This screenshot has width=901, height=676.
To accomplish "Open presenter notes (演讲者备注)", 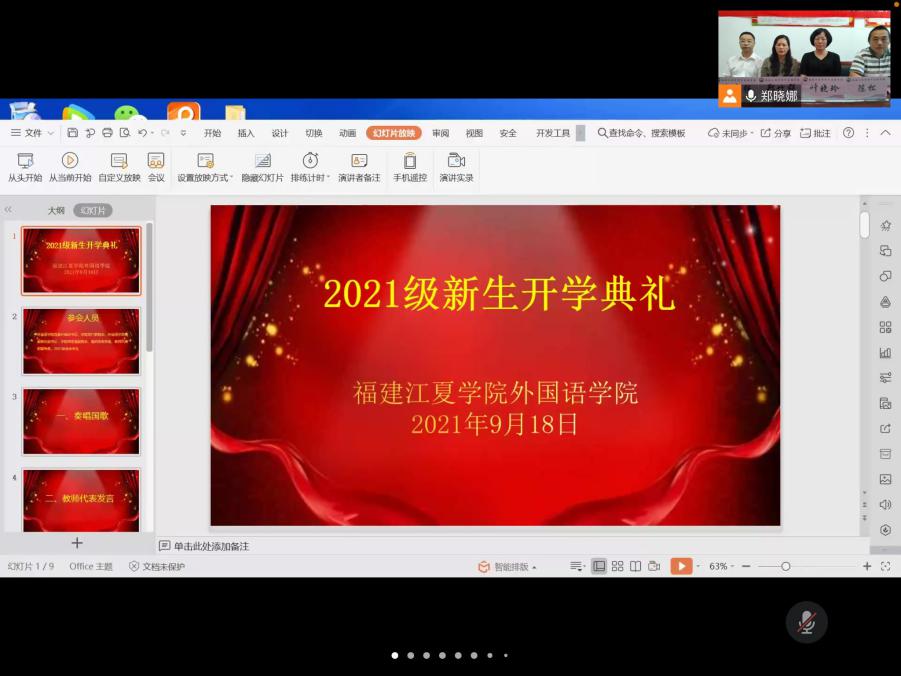I will (359, 166).
